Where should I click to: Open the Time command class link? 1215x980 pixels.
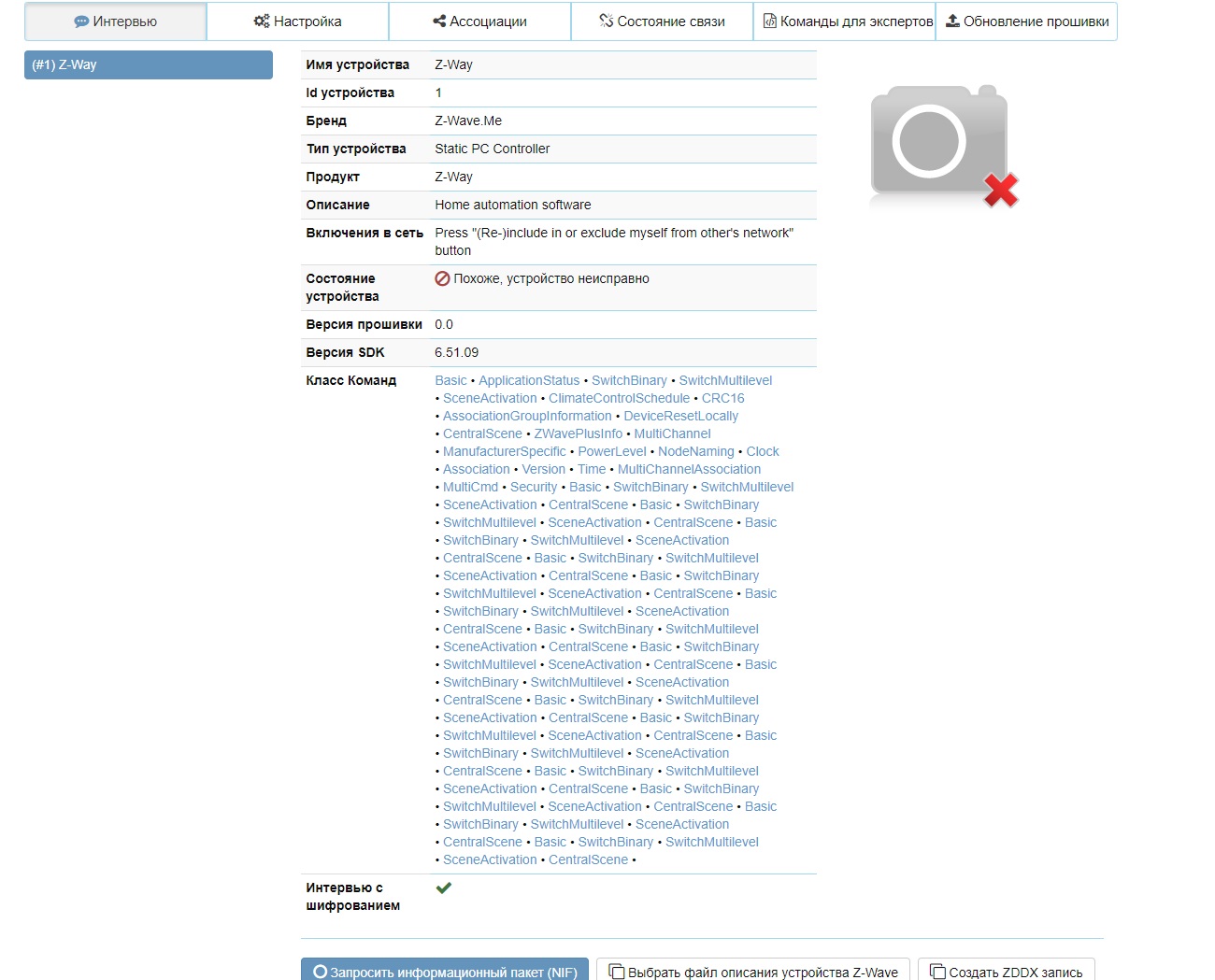click(592, 469)
